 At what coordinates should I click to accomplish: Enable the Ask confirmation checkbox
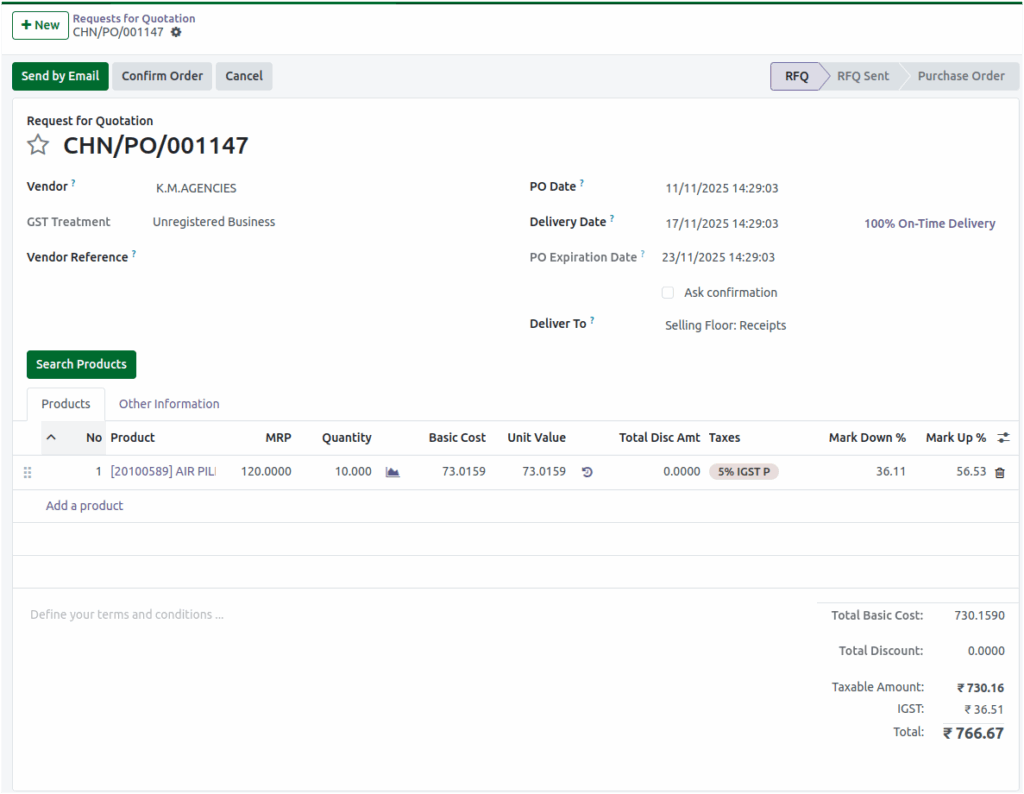pyautogui.click(x=667, y=292)
